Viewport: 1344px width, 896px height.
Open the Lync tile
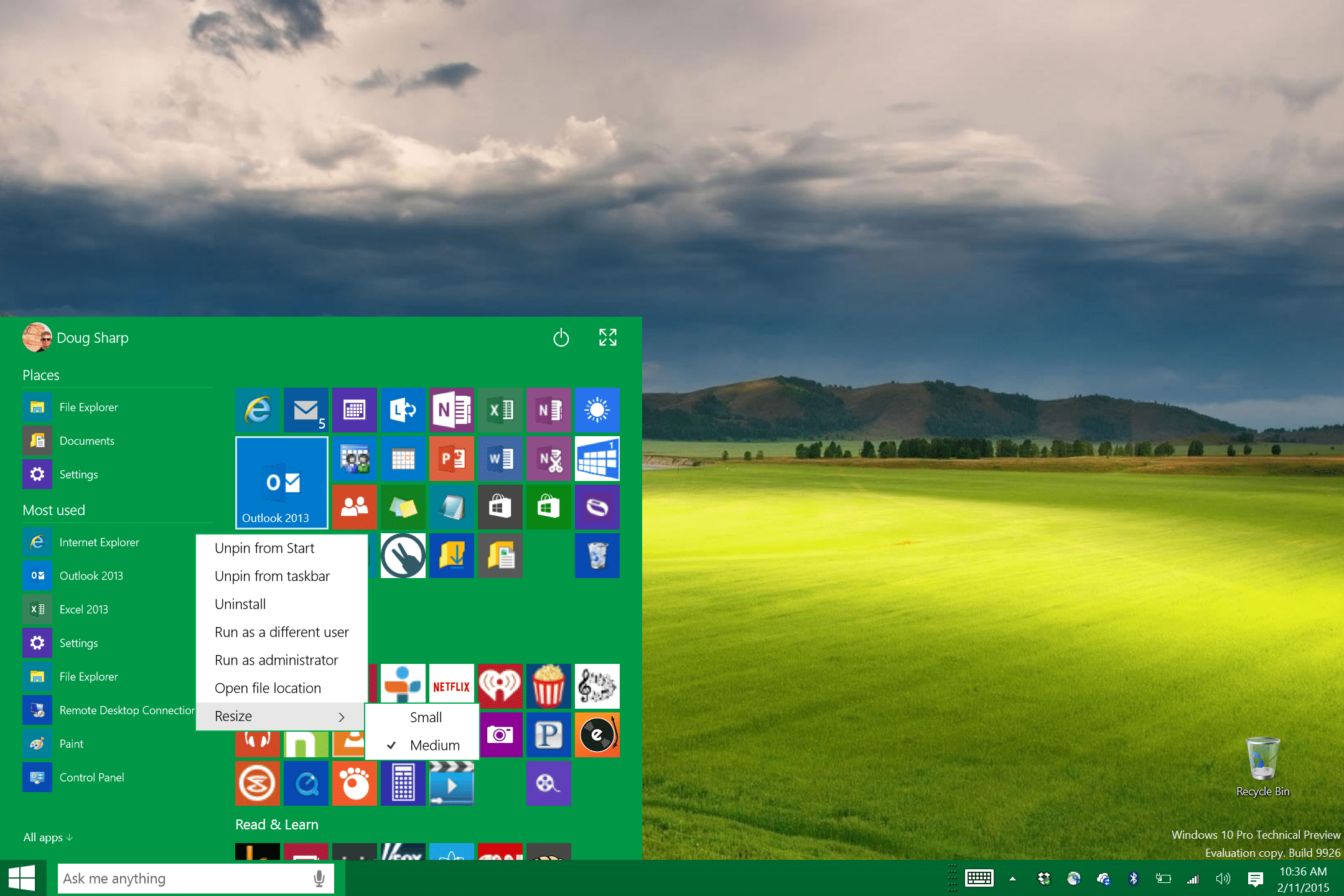coord(403,410)
